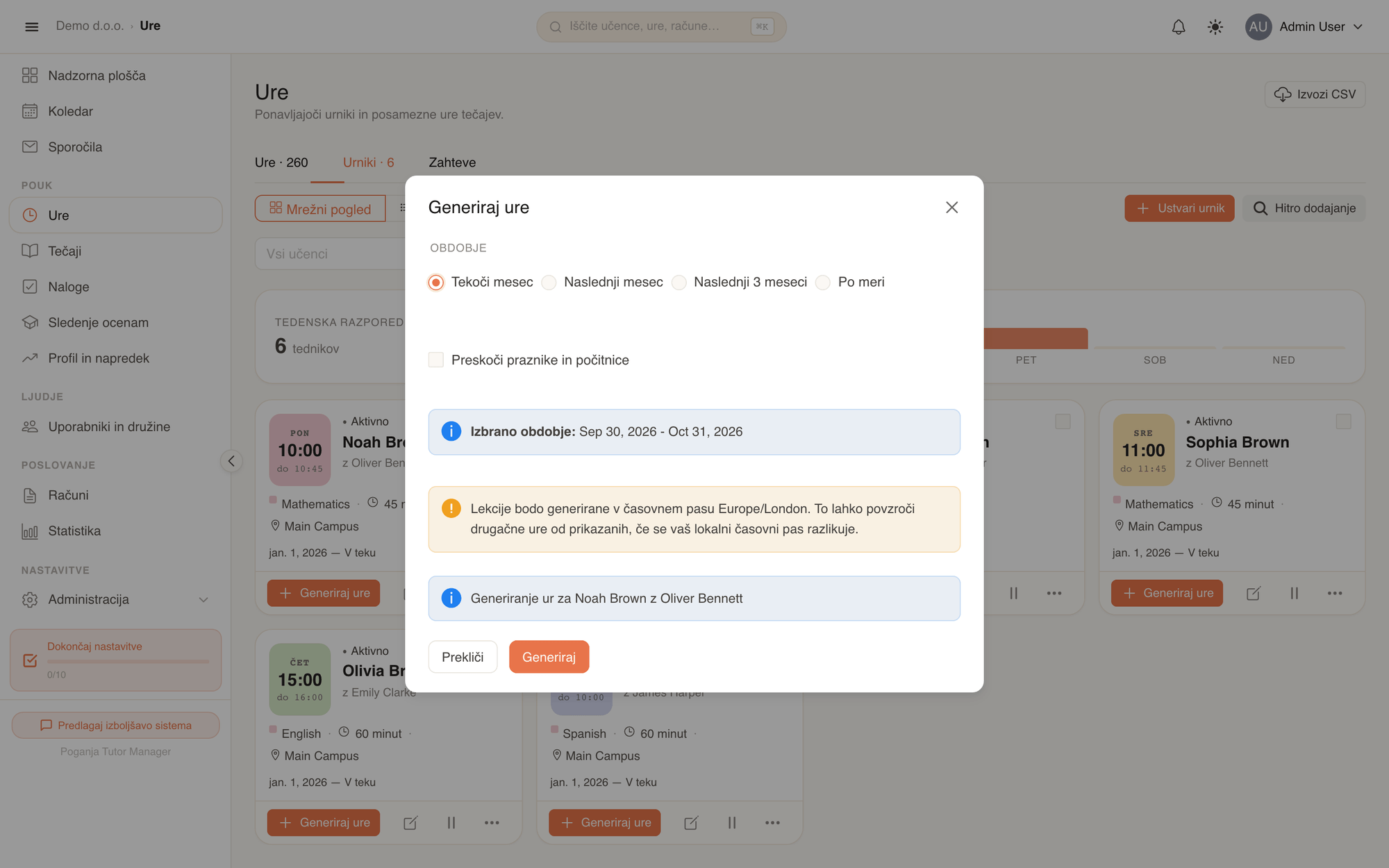The image size is (1389, 868).
Task: Open the Zahteve tab
Action: click(x=452, y=162)
